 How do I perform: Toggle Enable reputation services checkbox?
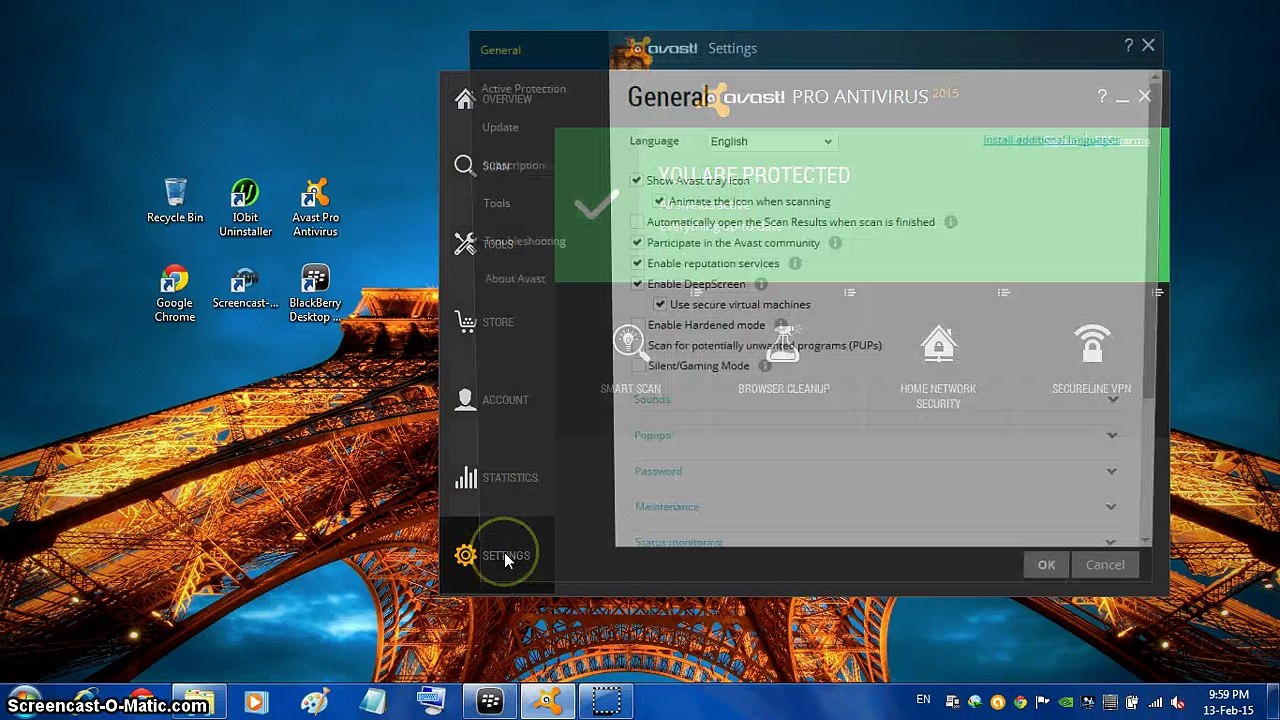tap(637, 264)
